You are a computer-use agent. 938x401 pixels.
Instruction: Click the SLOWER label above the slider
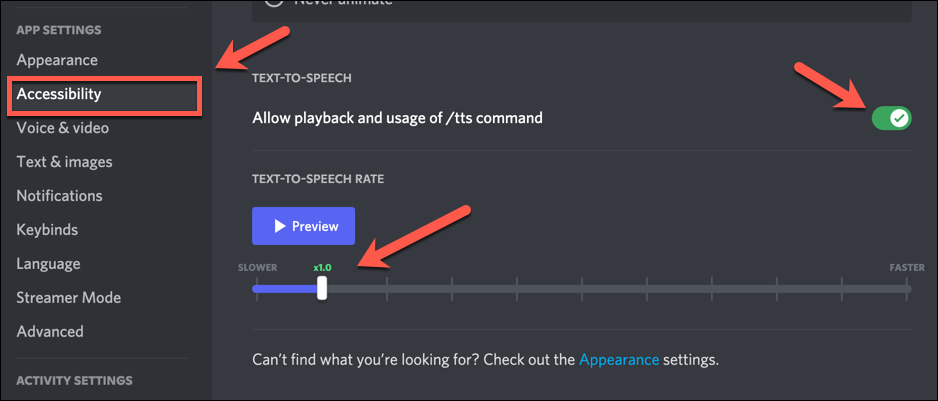click(257, 268)
